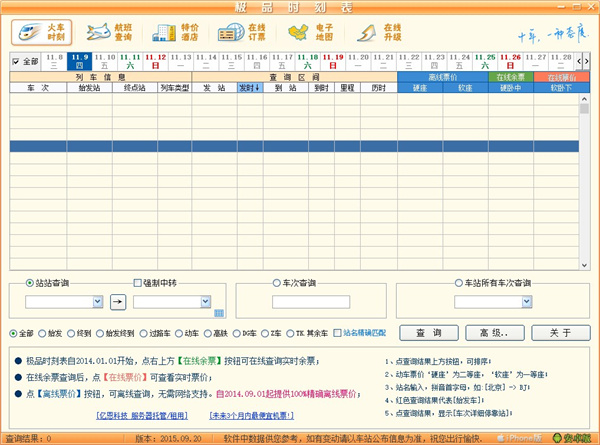600x445 pixels.
Task: Click the 在线票价 online price button
Action: pos(562,77)
